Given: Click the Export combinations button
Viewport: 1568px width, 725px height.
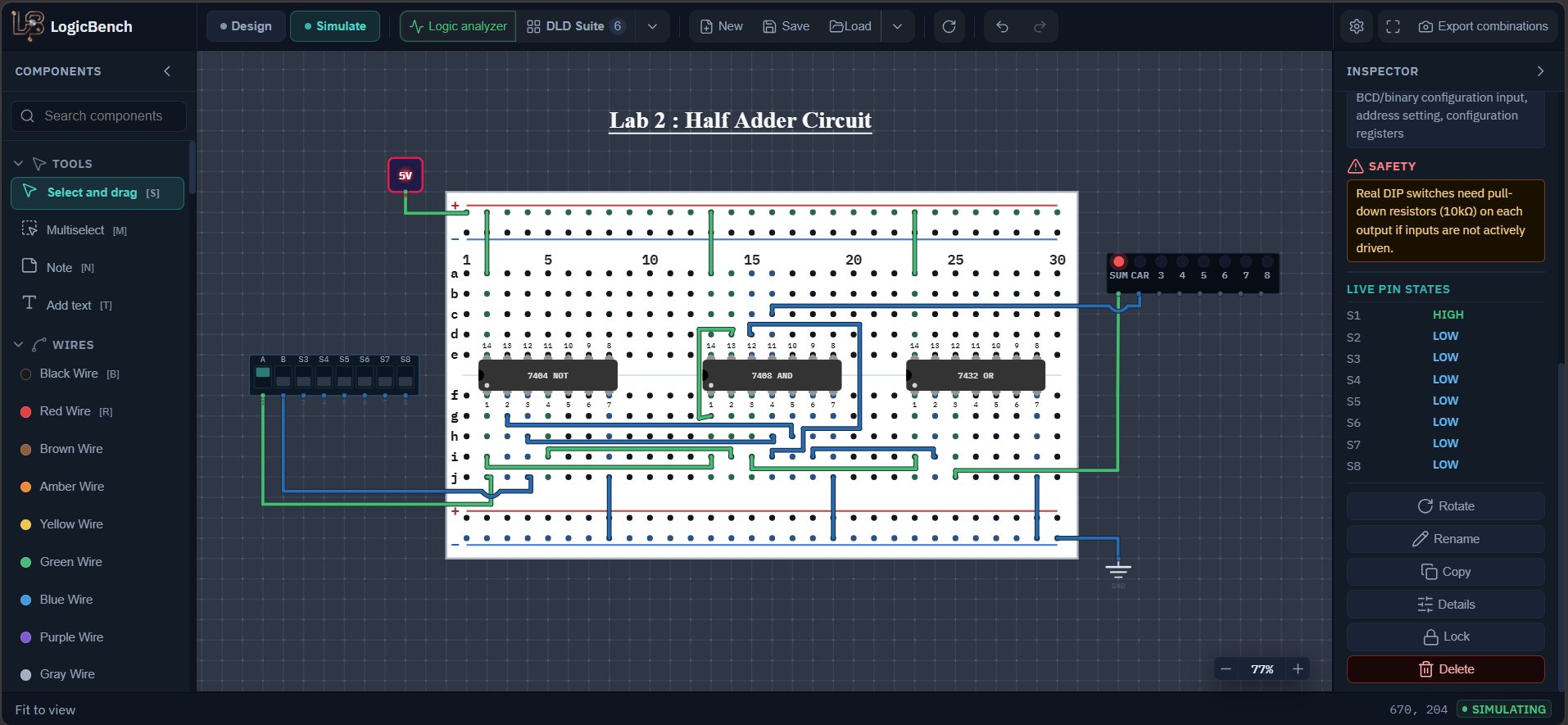Looking at the screenshot, I should (1484, 26).
